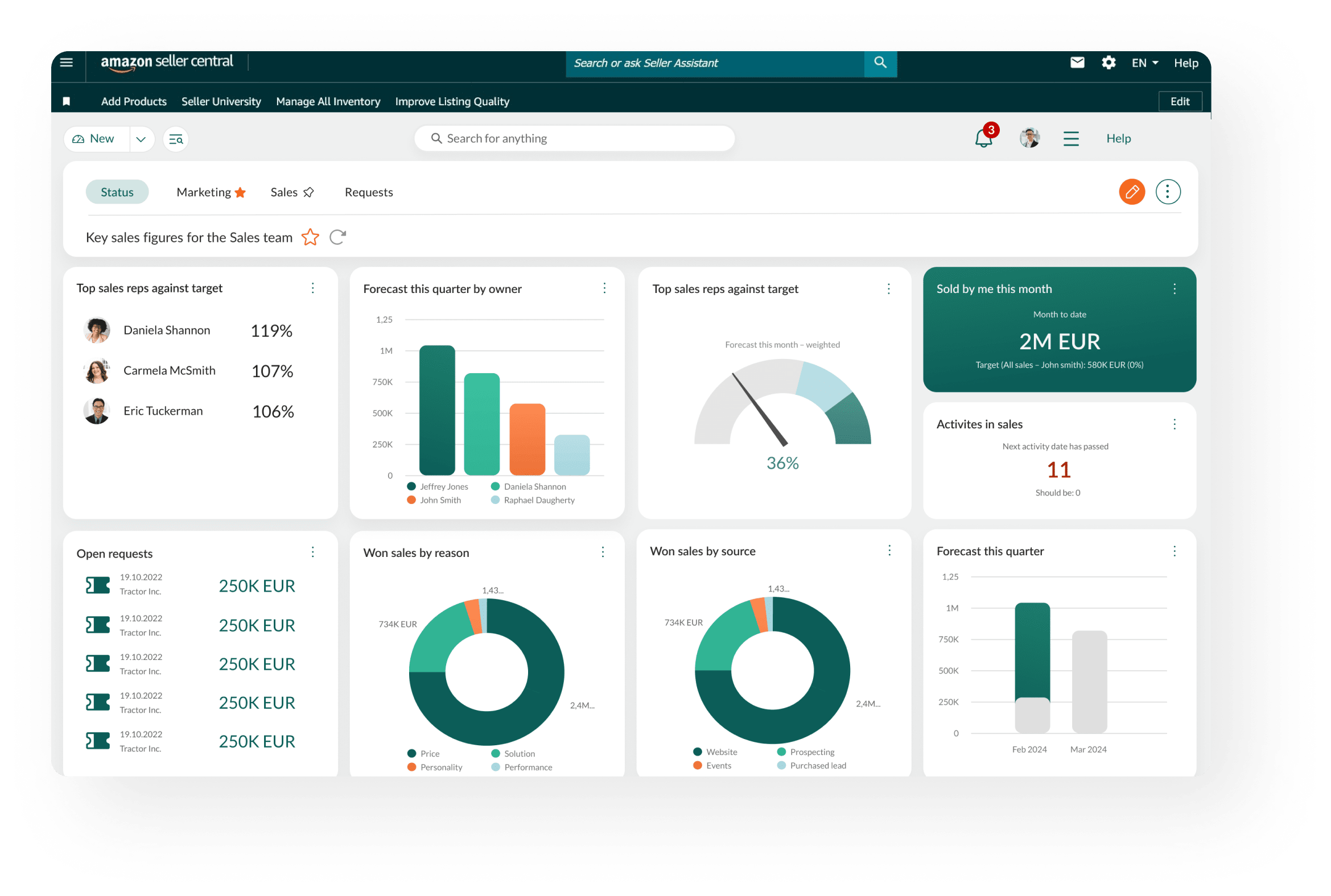Image resolution: width=1331 pixels, height=896 pixels.
Task: Open options for Forecast this quarter card
Action: (1175, 551)
